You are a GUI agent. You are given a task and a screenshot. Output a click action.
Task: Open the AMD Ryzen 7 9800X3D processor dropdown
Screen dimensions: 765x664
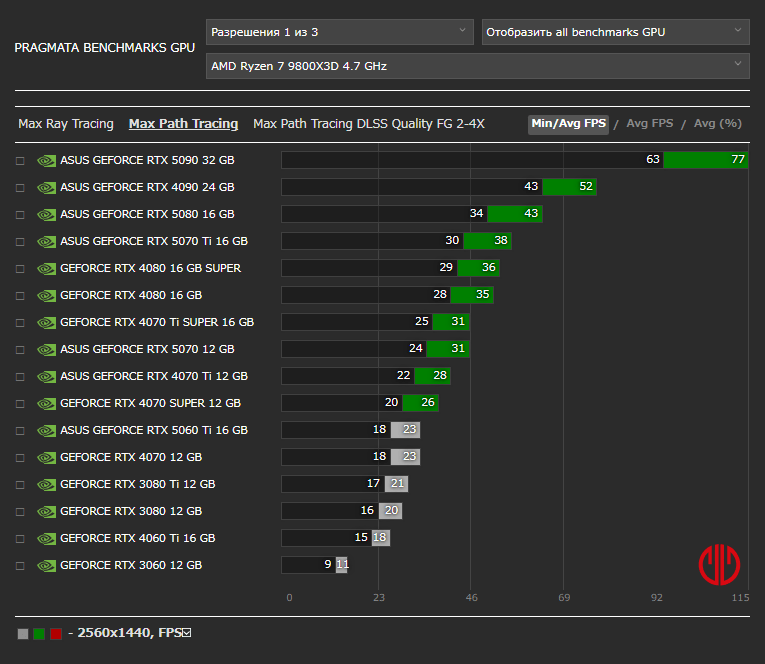click(x=477, y=66)
